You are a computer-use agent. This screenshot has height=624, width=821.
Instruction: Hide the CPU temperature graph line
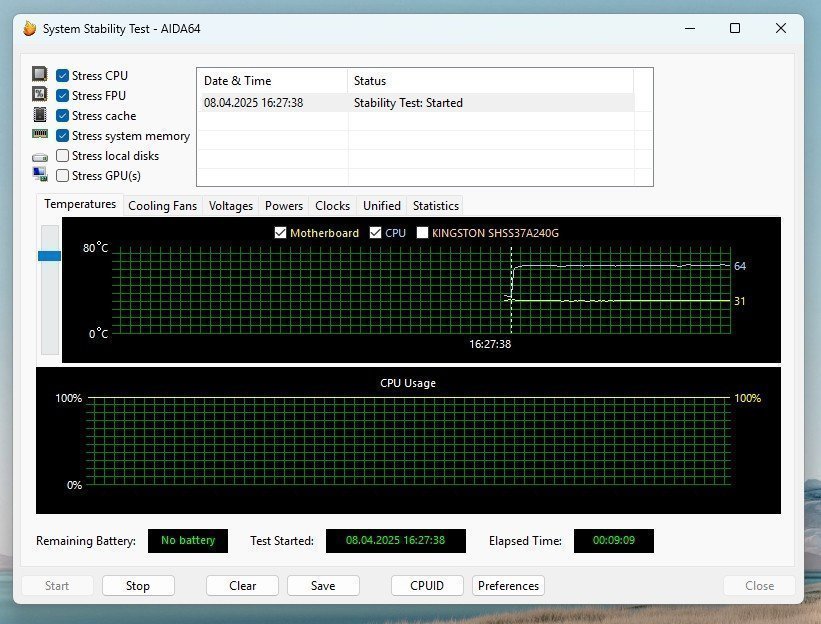(375, 232)
